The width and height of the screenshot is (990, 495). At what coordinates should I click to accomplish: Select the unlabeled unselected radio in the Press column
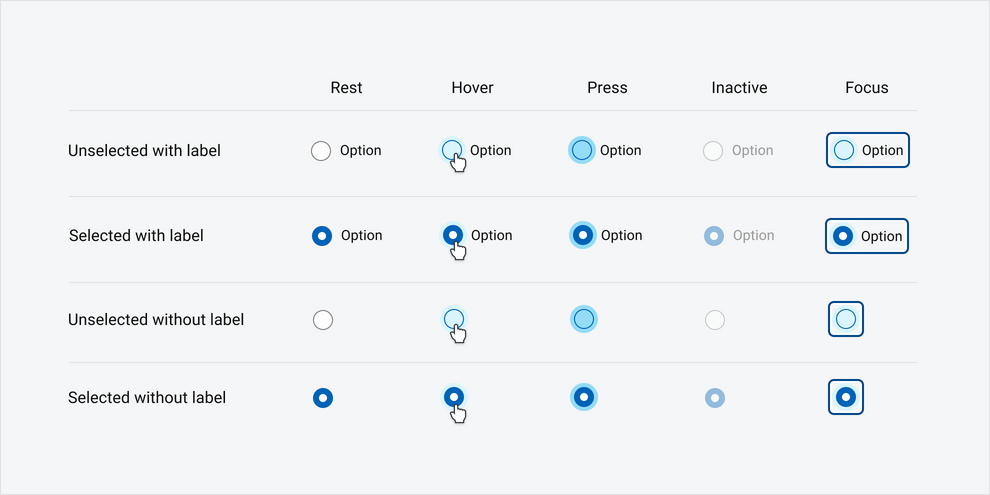584,319
